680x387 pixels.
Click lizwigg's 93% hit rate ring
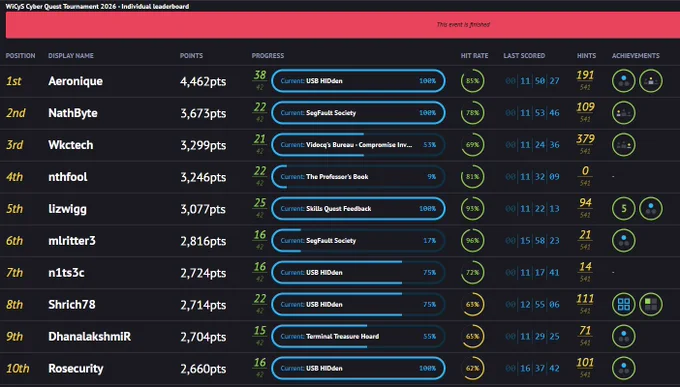tap(473, 209)
